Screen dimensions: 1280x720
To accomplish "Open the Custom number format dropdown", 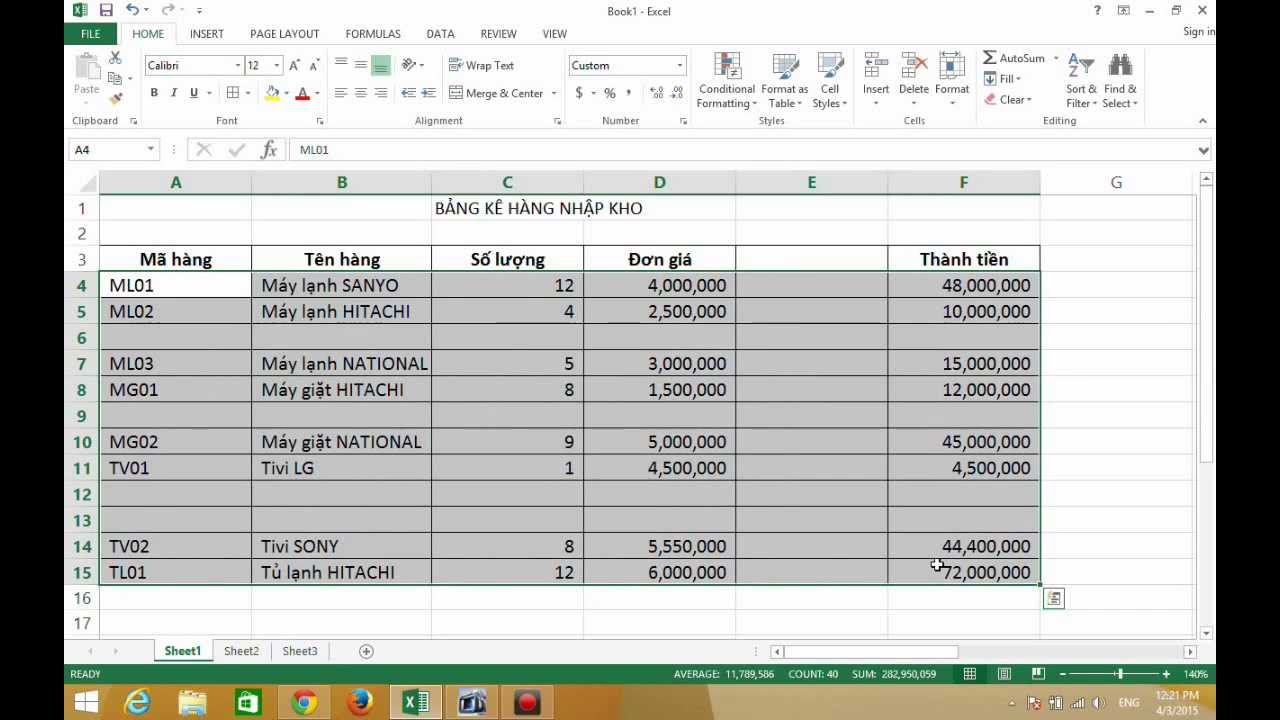I will tap(679, 65).
